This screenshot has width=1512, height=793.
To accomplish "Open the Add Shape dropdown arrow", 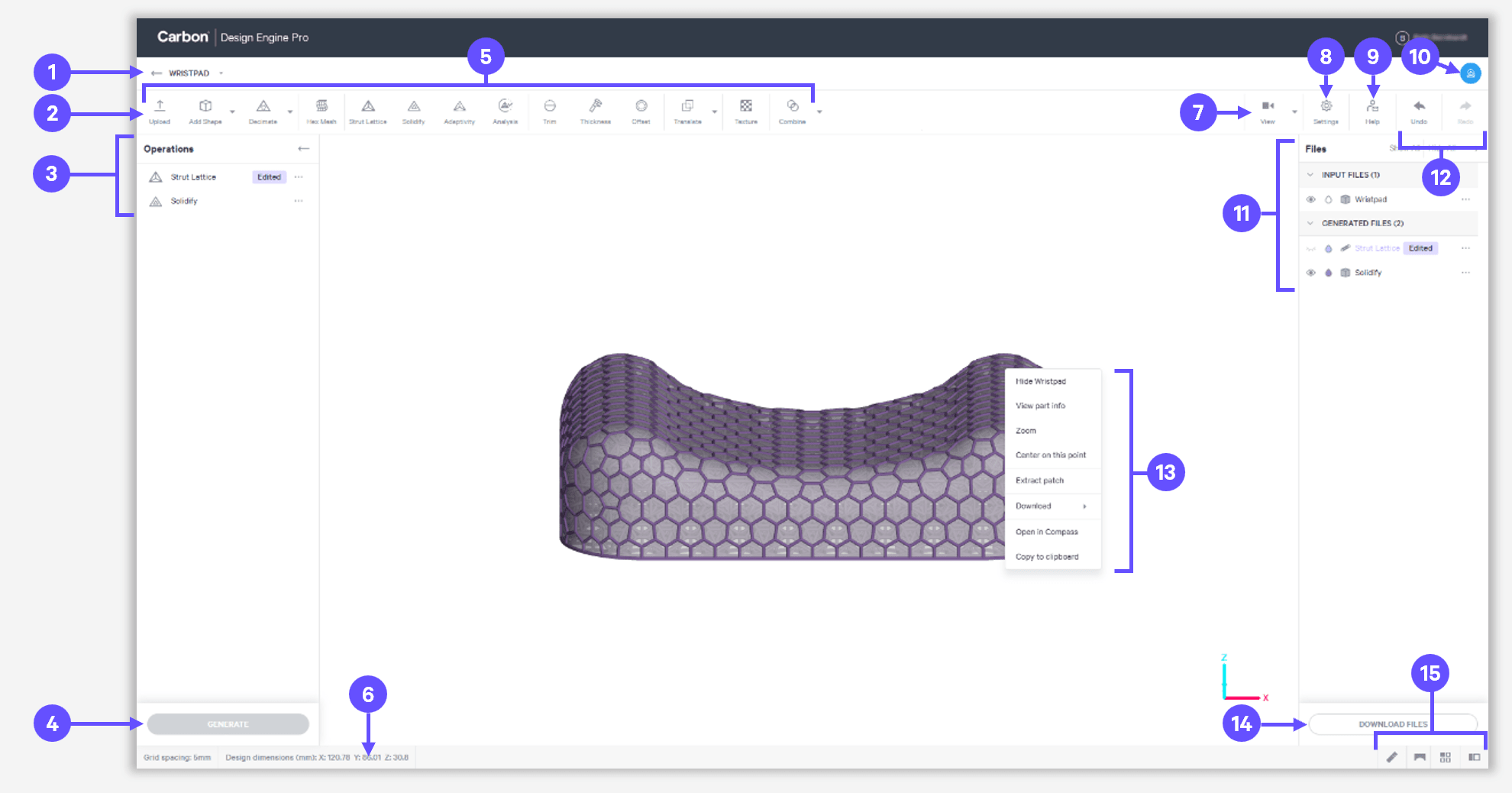I will click(232, 112).
